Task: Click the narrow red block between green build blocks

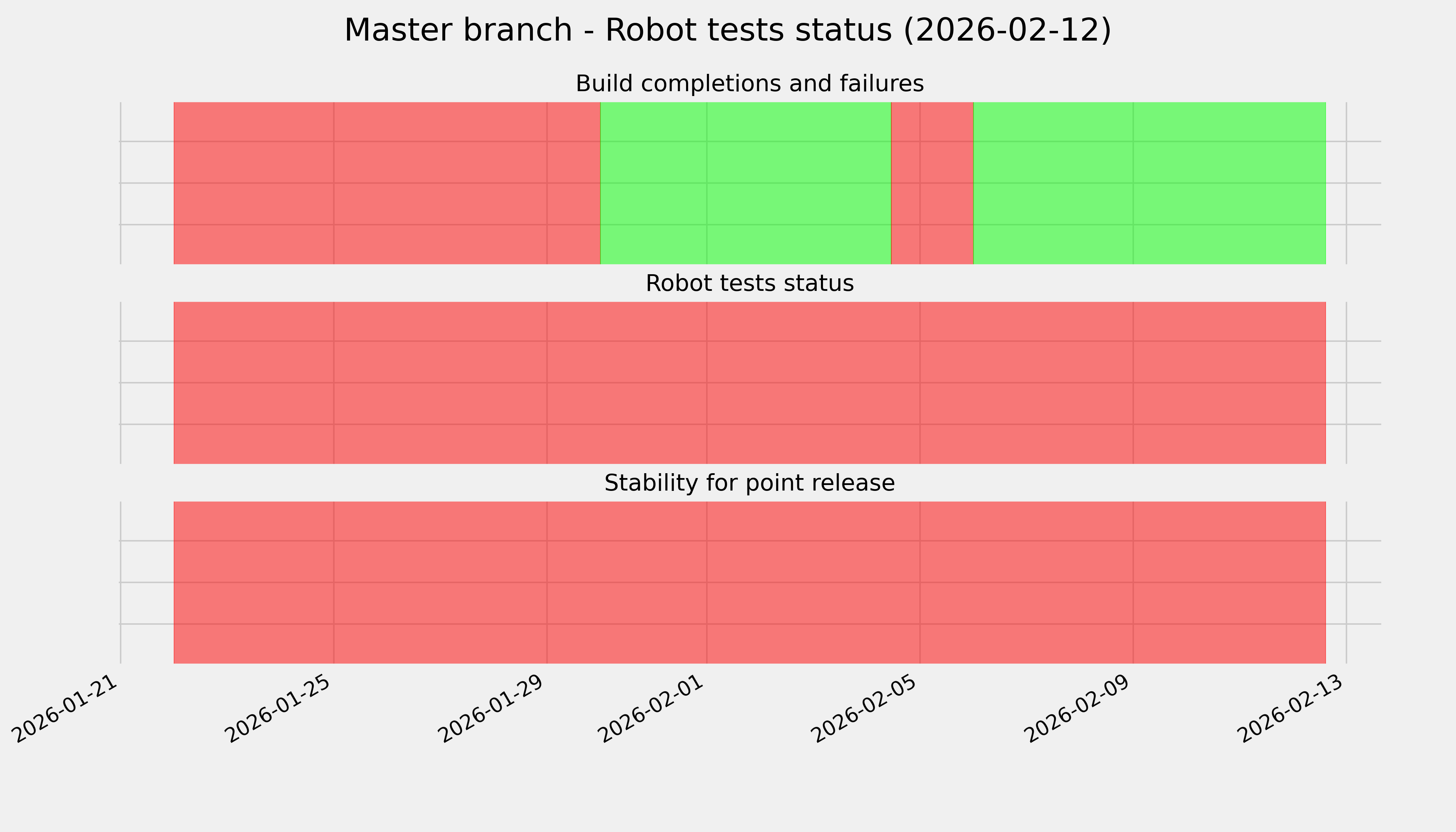Action: point(932,183)
